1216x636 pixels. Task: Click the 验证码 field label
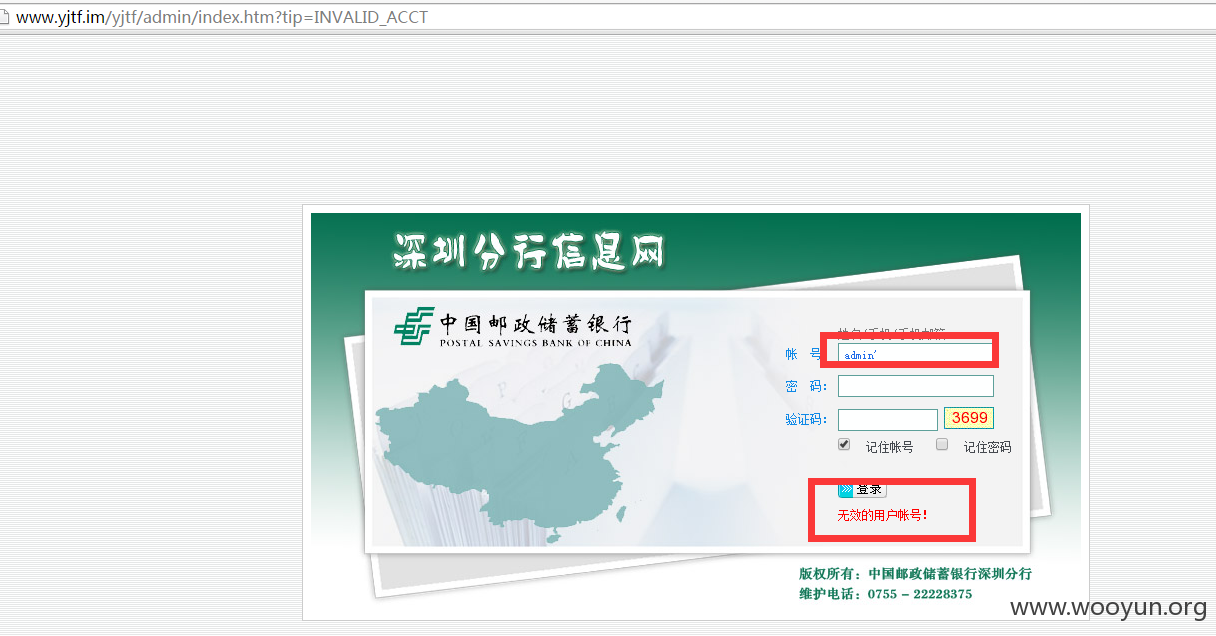pos(807,420)
